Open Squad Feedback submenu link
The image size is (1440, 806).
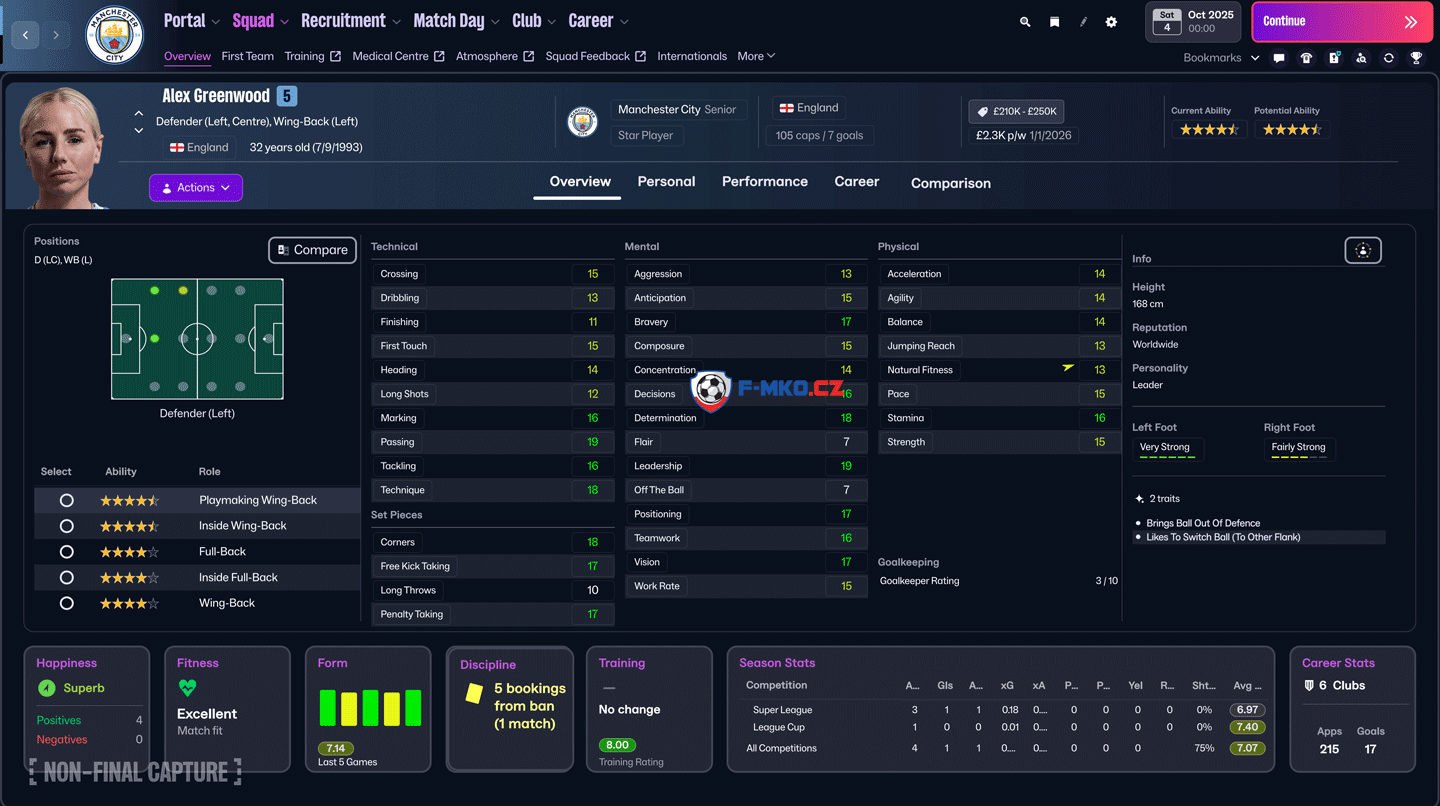(595, 56)
